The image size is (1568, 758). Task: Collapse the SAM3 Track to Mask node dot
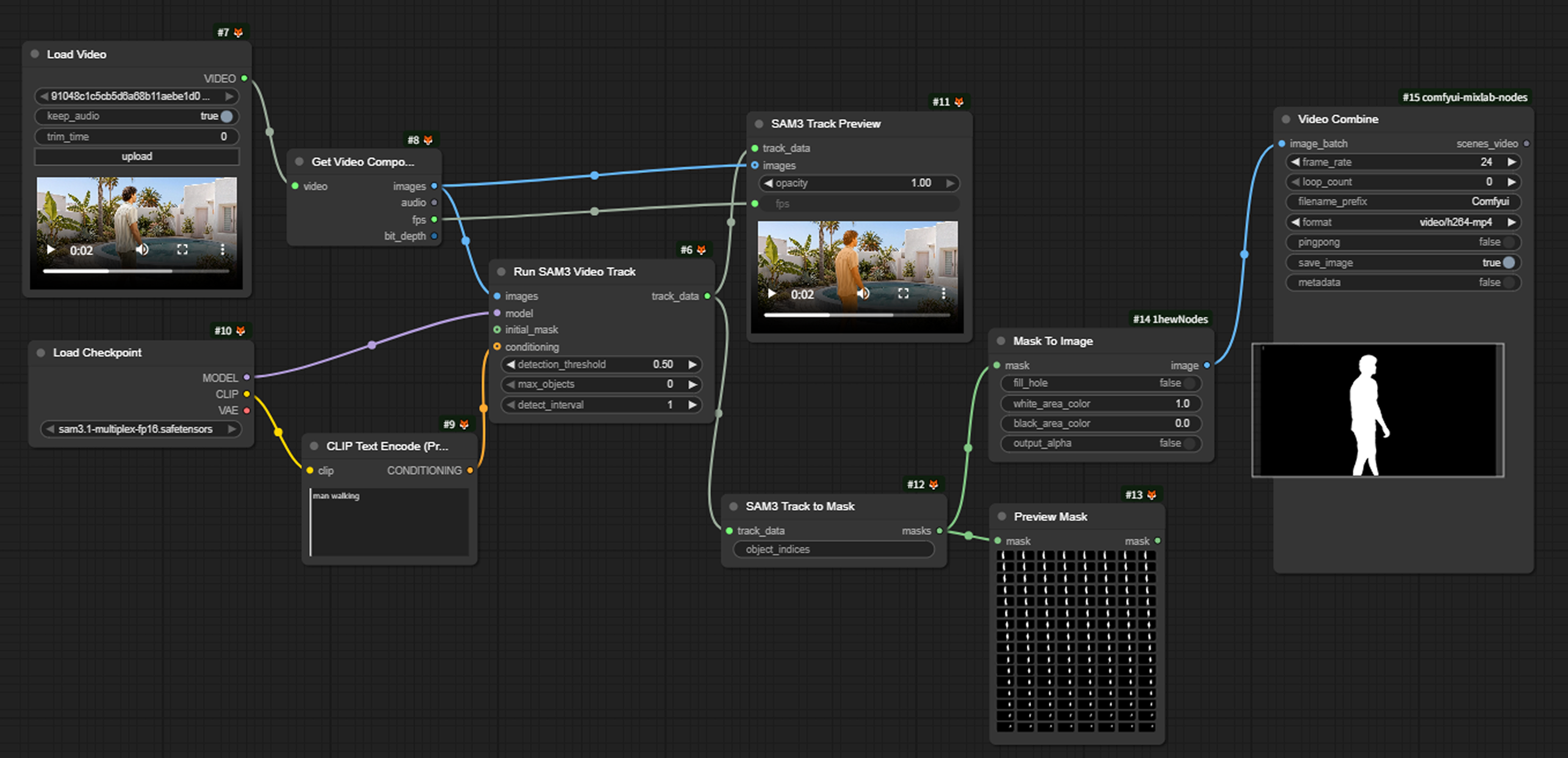tap(734, 507)
